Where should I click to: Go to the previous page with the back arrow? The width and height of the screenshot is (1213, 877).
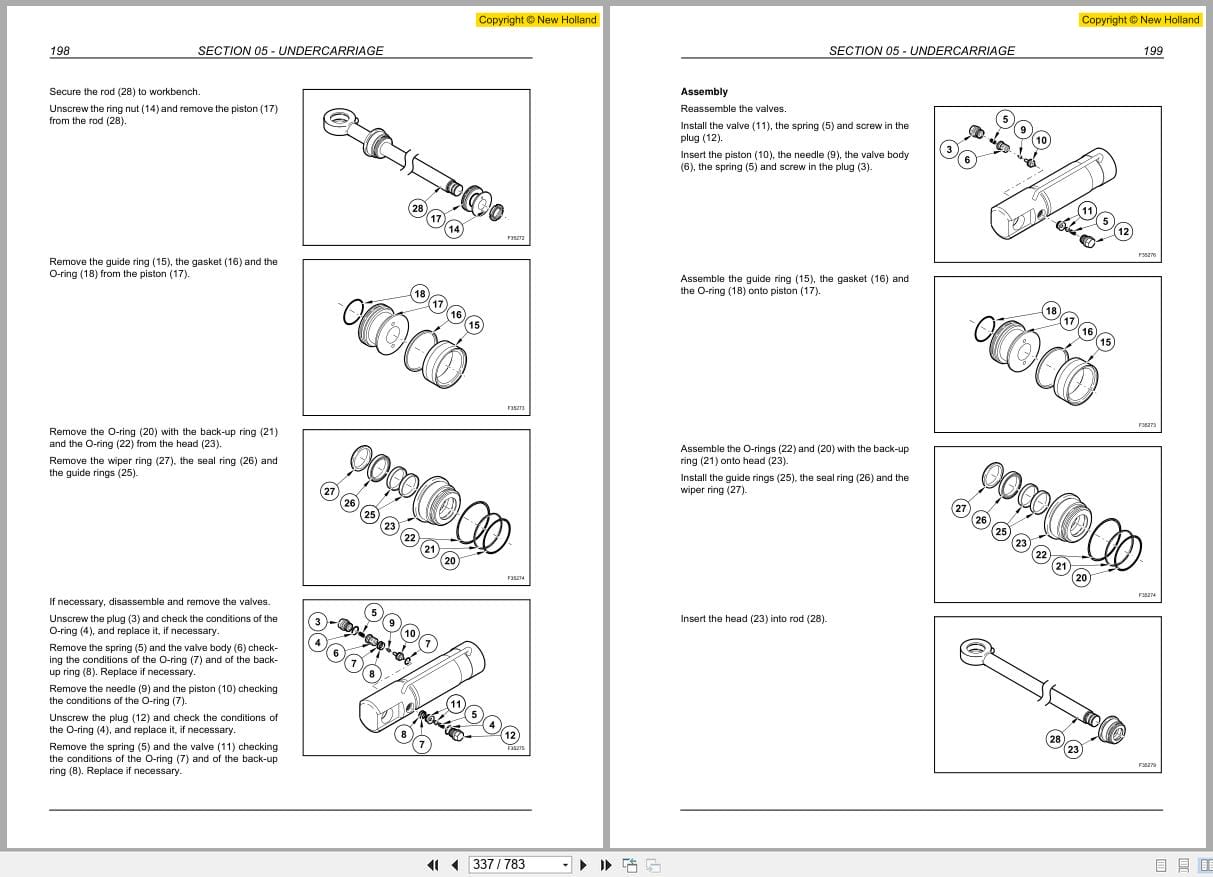[x=455, y=865]
